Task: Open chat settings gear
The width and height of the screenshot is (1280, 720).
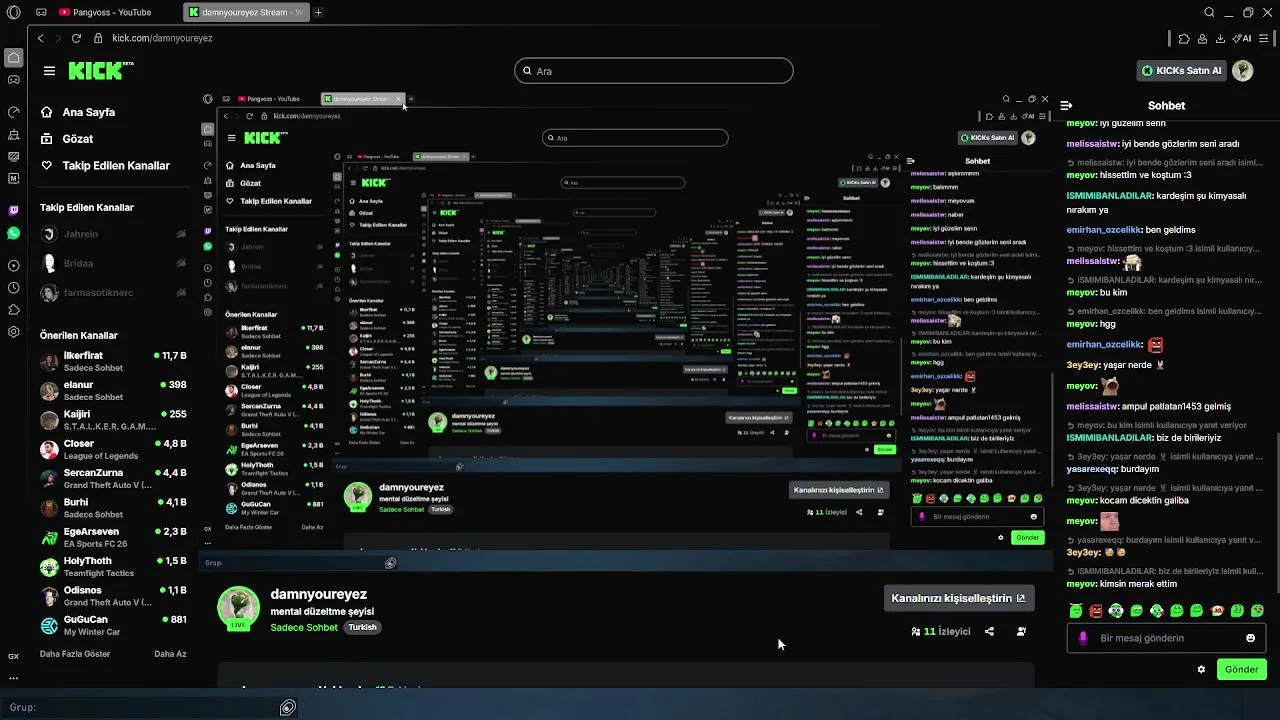Action: click(x=1201, y=669)
